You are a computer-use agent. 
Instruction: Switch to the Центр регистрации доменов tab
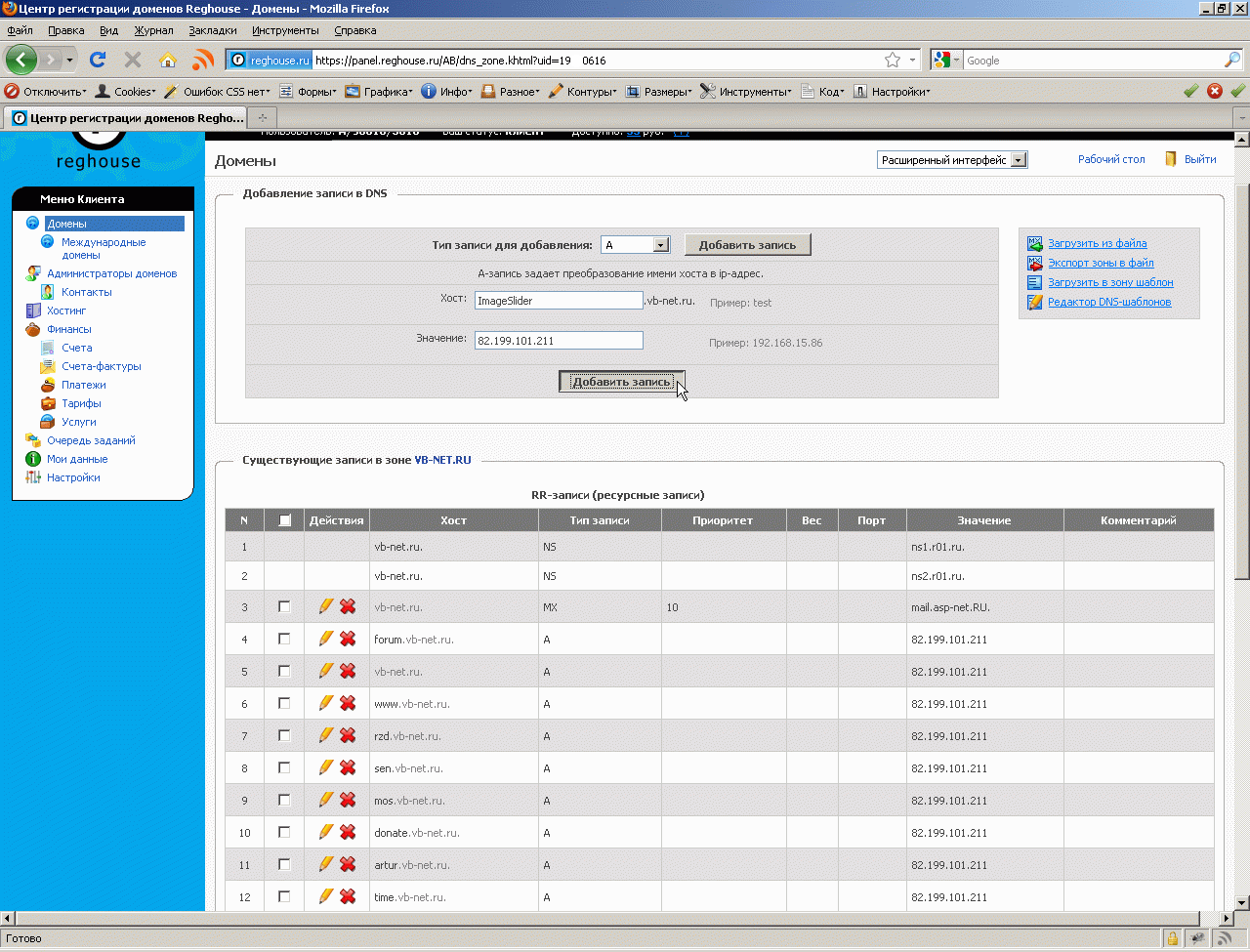point(126,118)
